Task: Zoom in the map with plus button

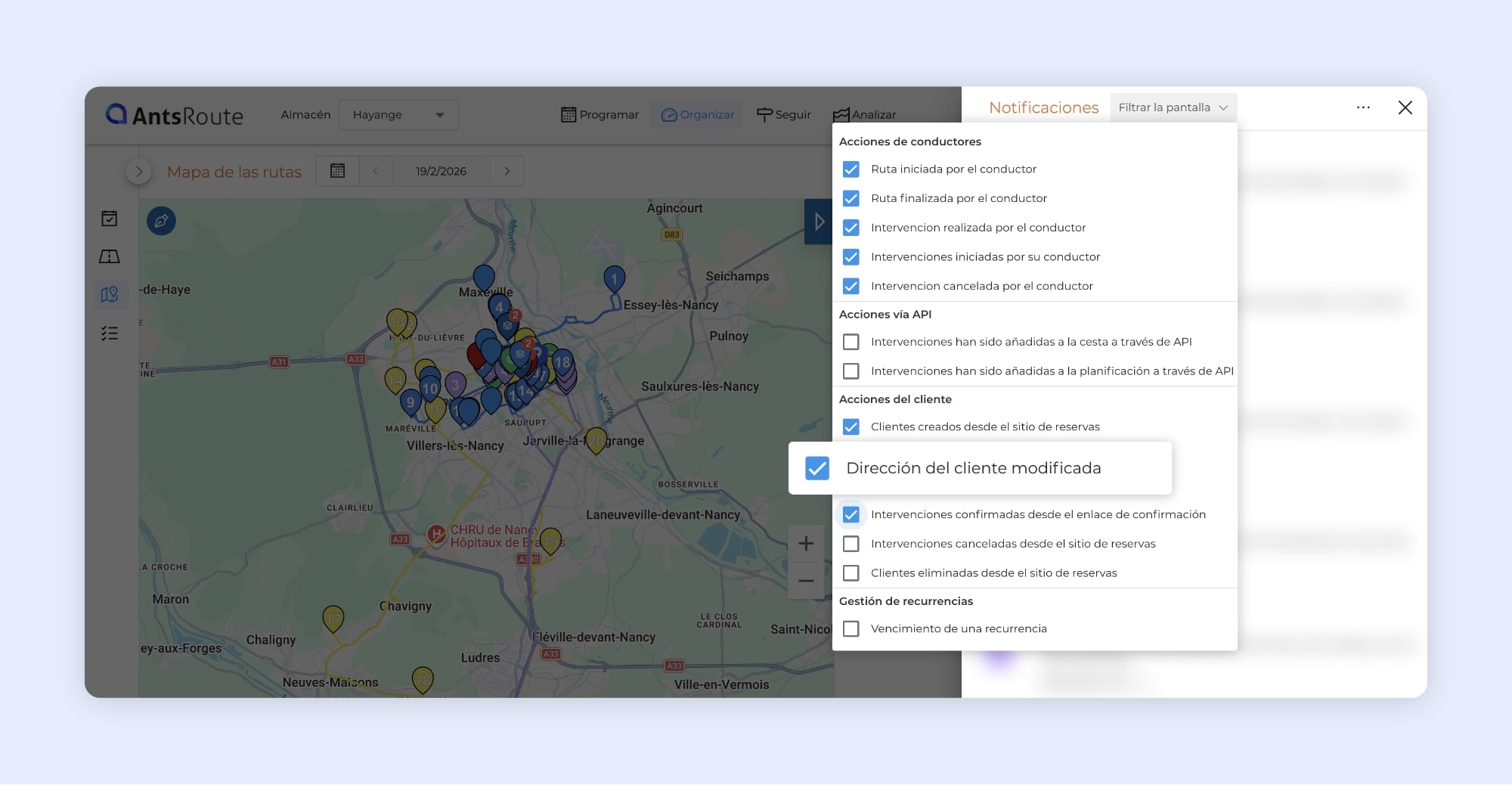Action: (806, 543)
